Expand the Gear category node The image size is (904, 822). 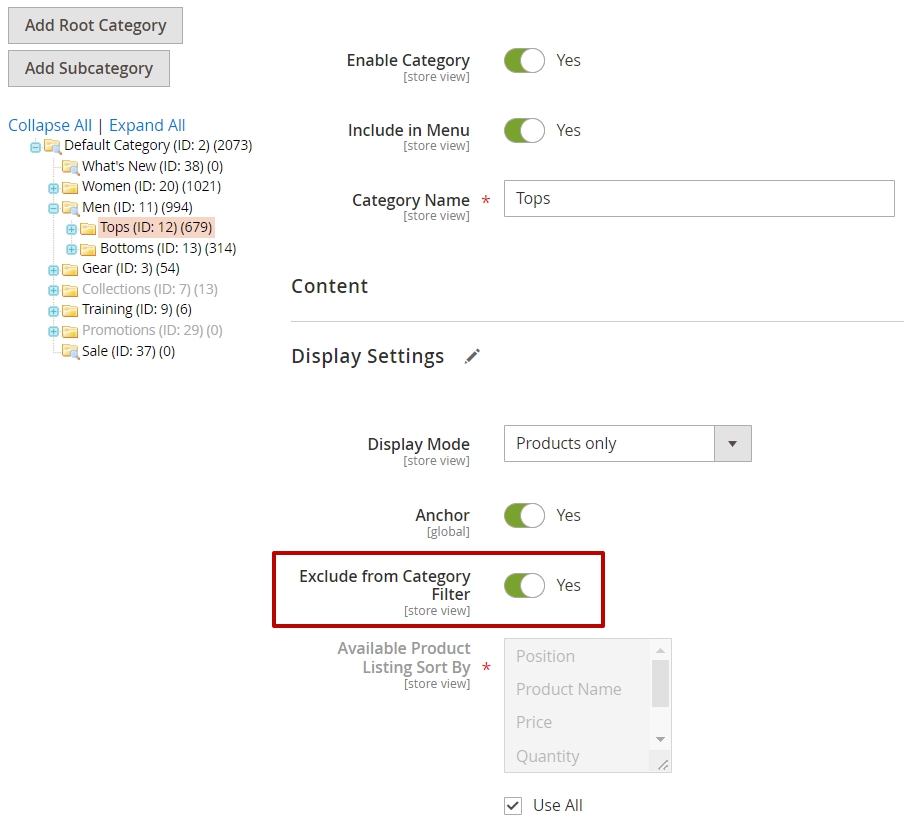(x=53, y=270)
